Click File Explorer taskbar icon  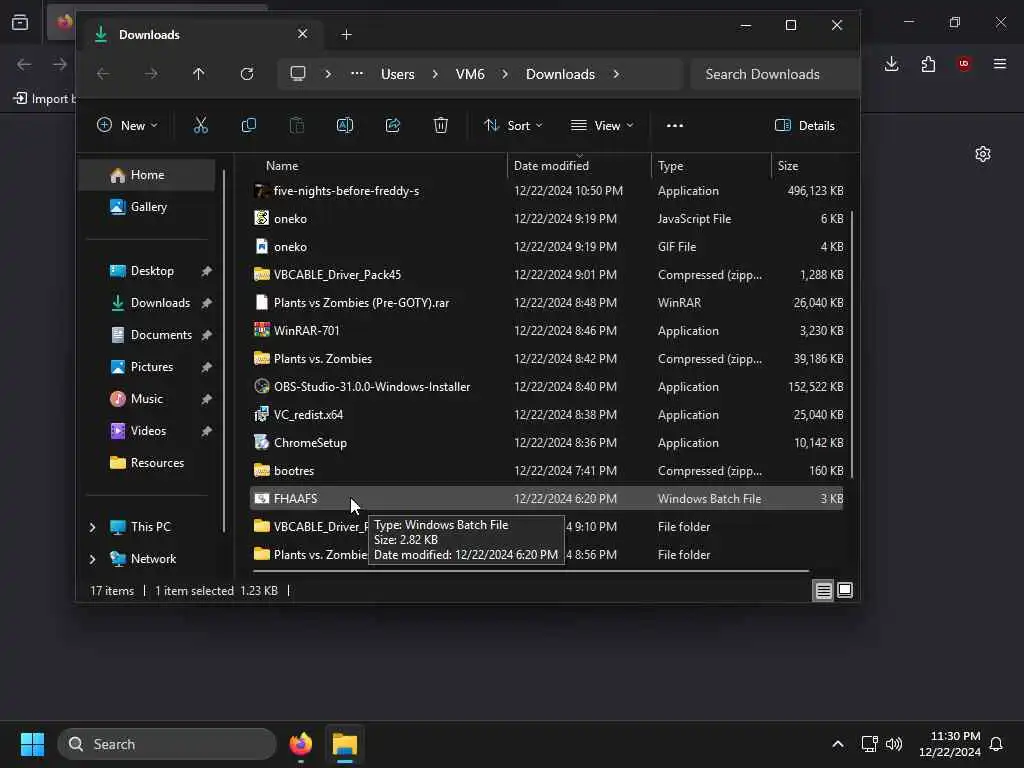click(345, 744)
